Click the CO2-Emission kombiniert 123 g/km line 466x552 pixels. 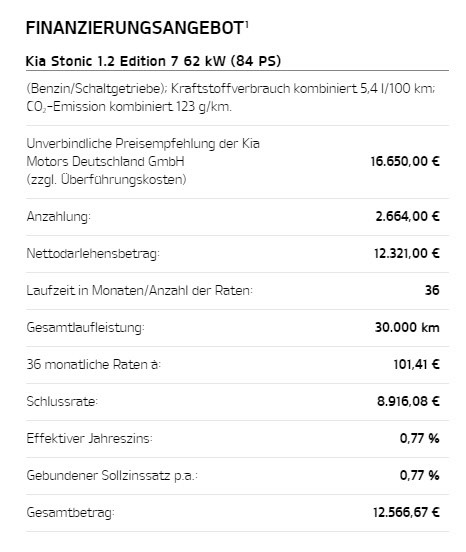(x=129, y=106)
